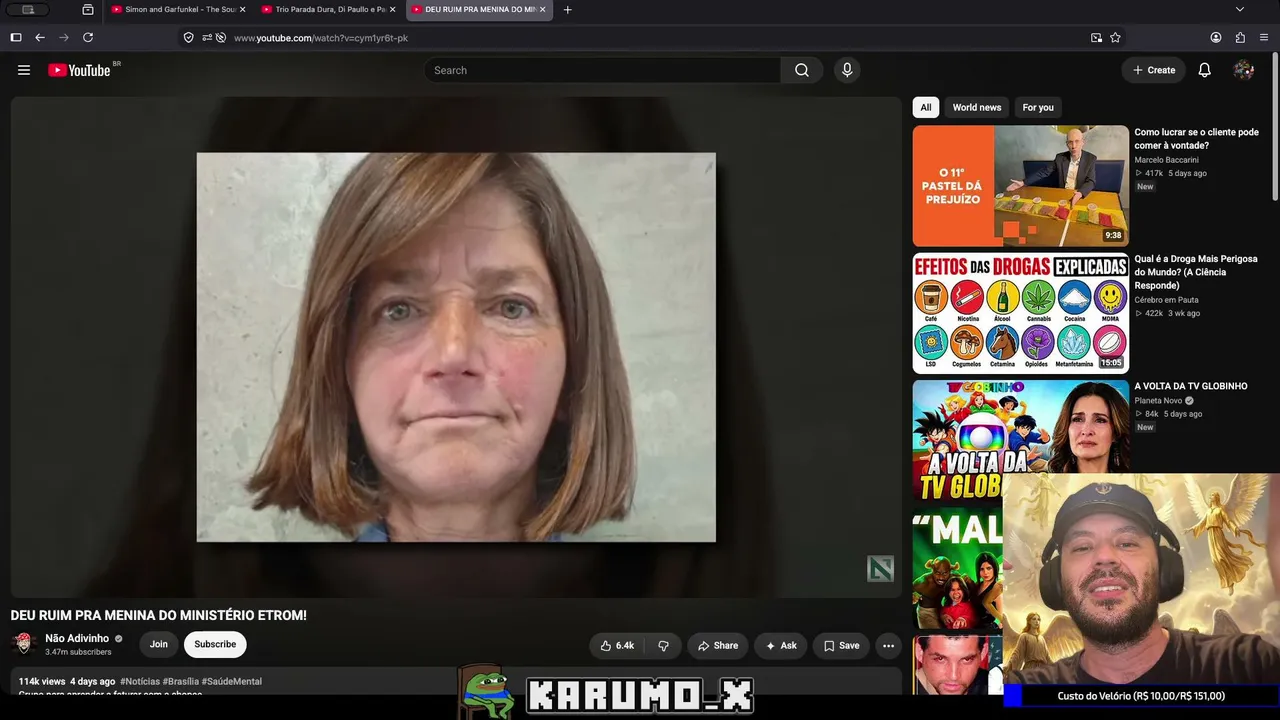Close the DEU RUIM PRA MENINA tab
This screenshot has height=720, width=1280.
[542, 10]
